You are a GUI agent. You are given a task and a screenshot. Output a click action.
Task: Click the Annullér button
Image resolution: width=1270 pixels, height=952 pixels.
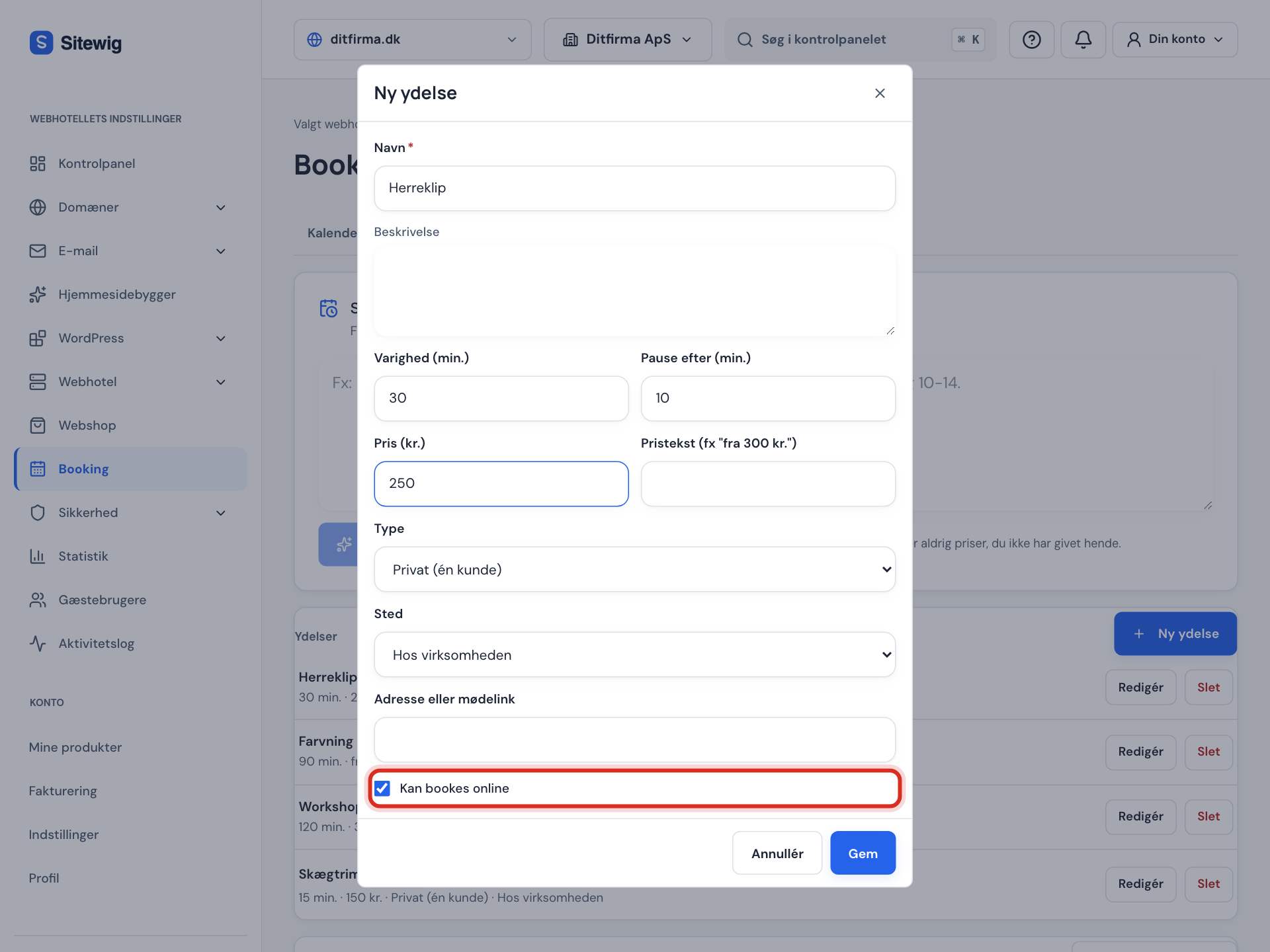tap(777, 853)
